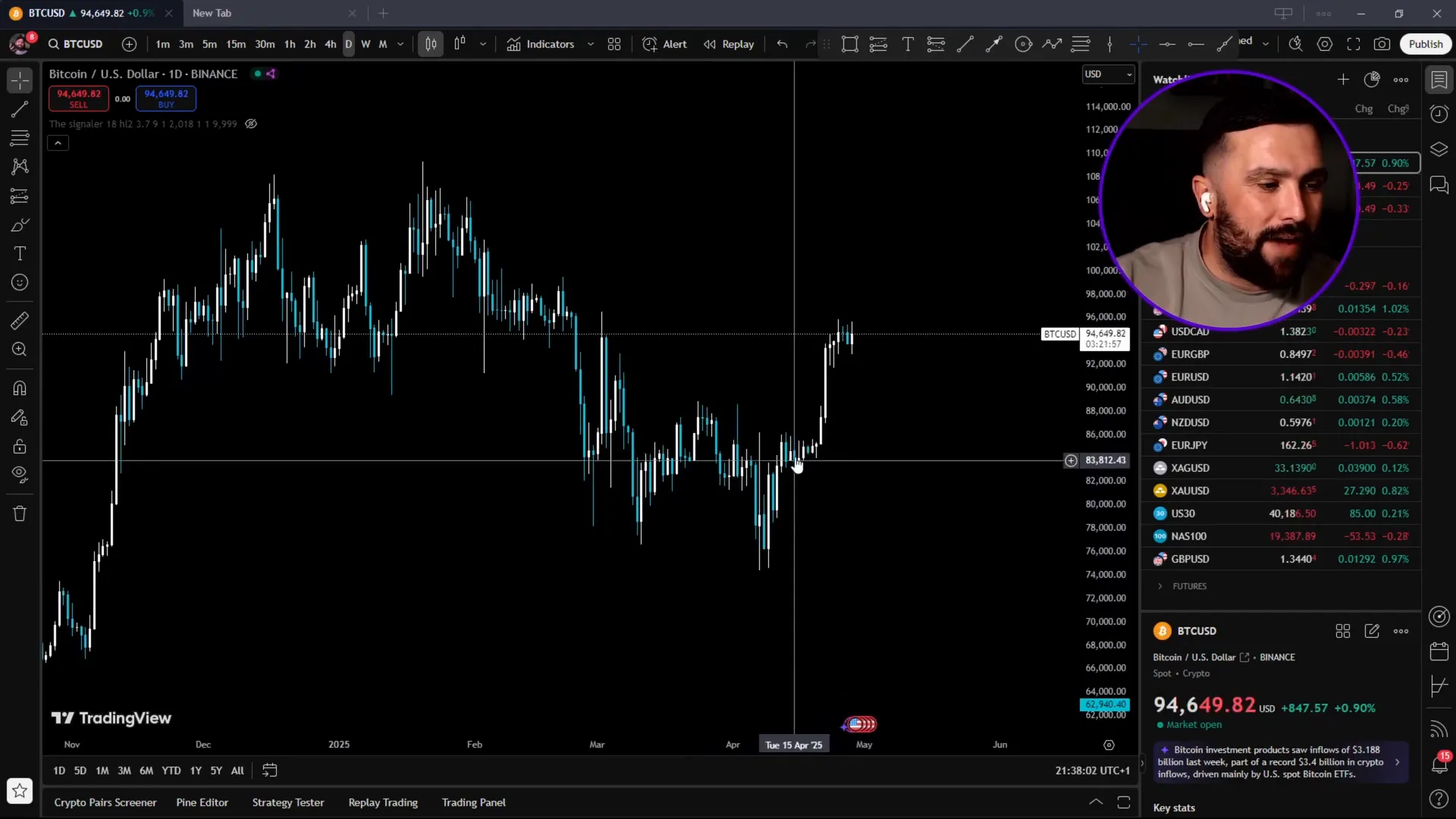Open the Indicators dialog
Screen dimensions: 1456x819
point(541,44)
